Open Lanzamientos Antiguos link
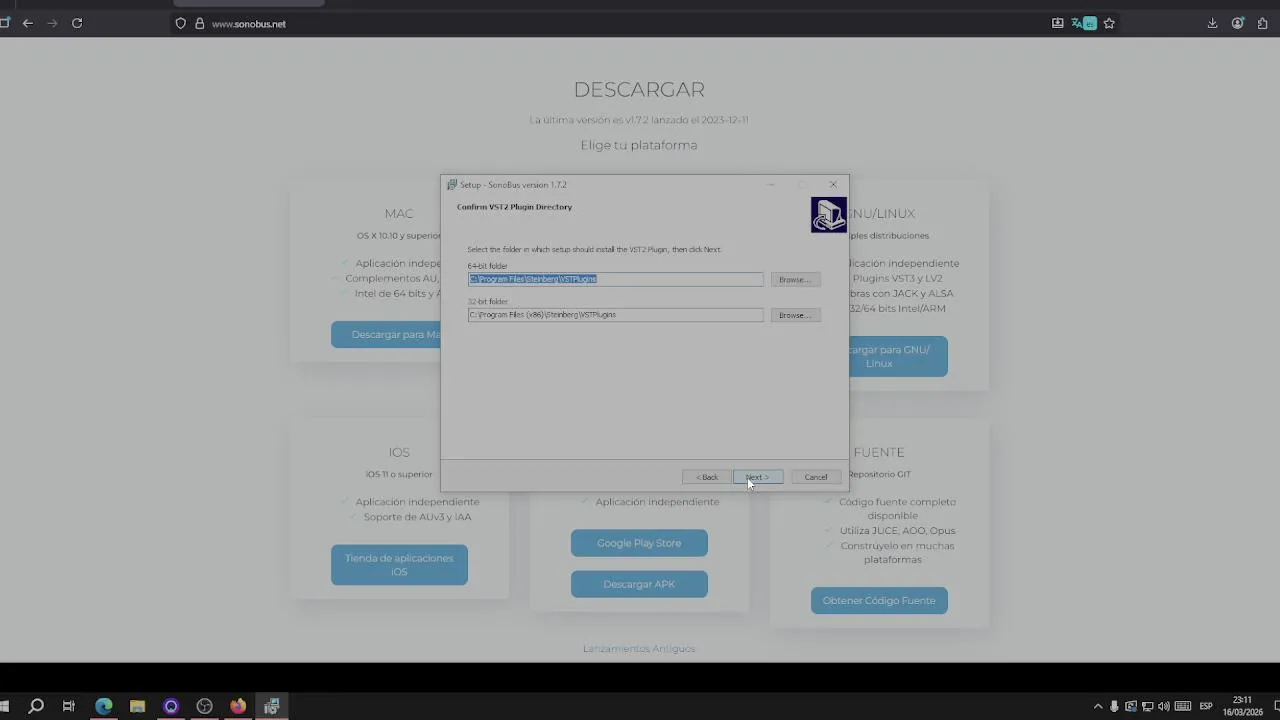Image resolution: width=1280 pixels, height=720 pixels. pyautogui.click(x=639, y=649)
